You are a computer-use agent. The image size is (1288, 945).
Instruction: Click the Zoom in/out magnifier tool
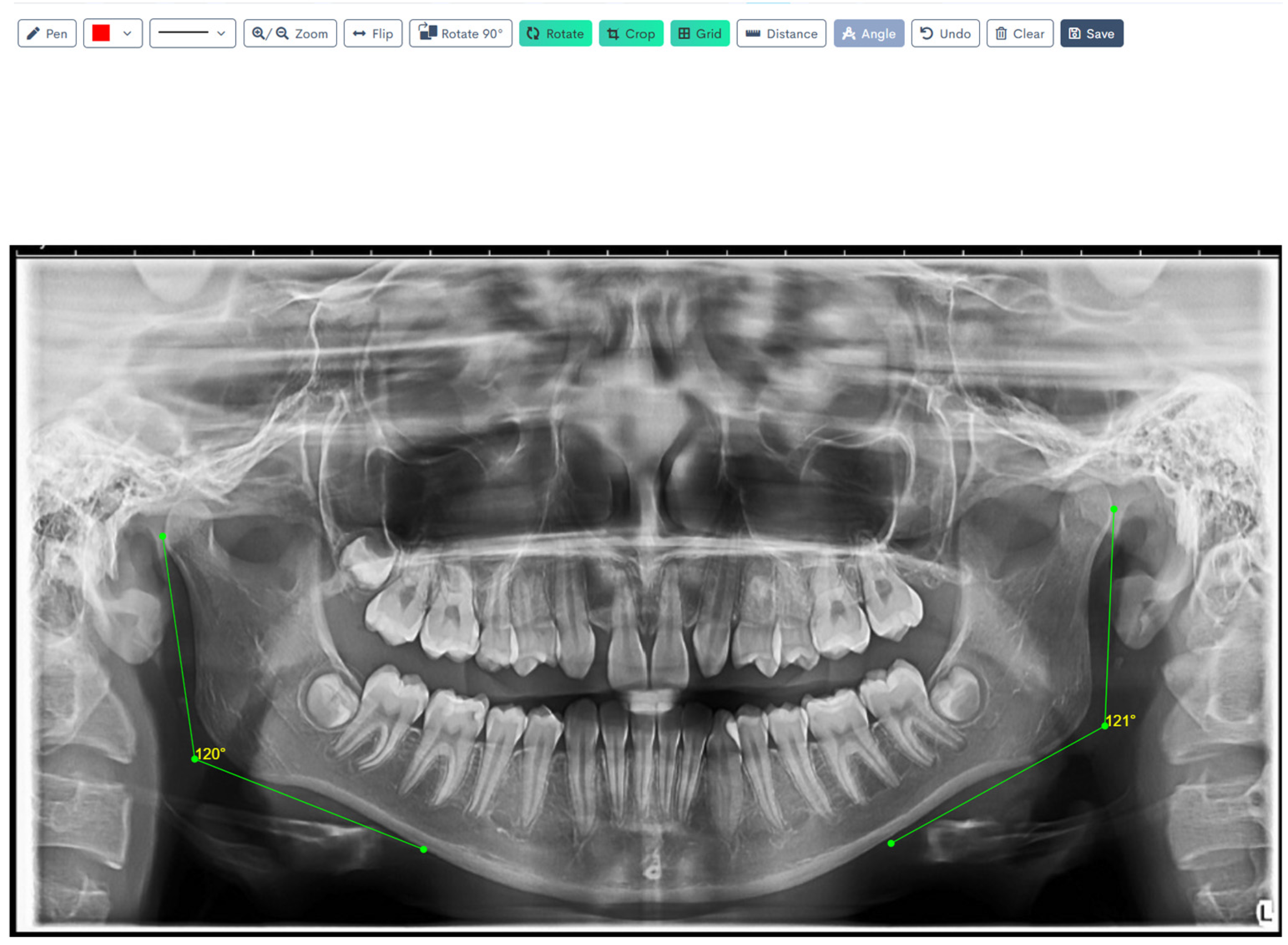[290, 34]
